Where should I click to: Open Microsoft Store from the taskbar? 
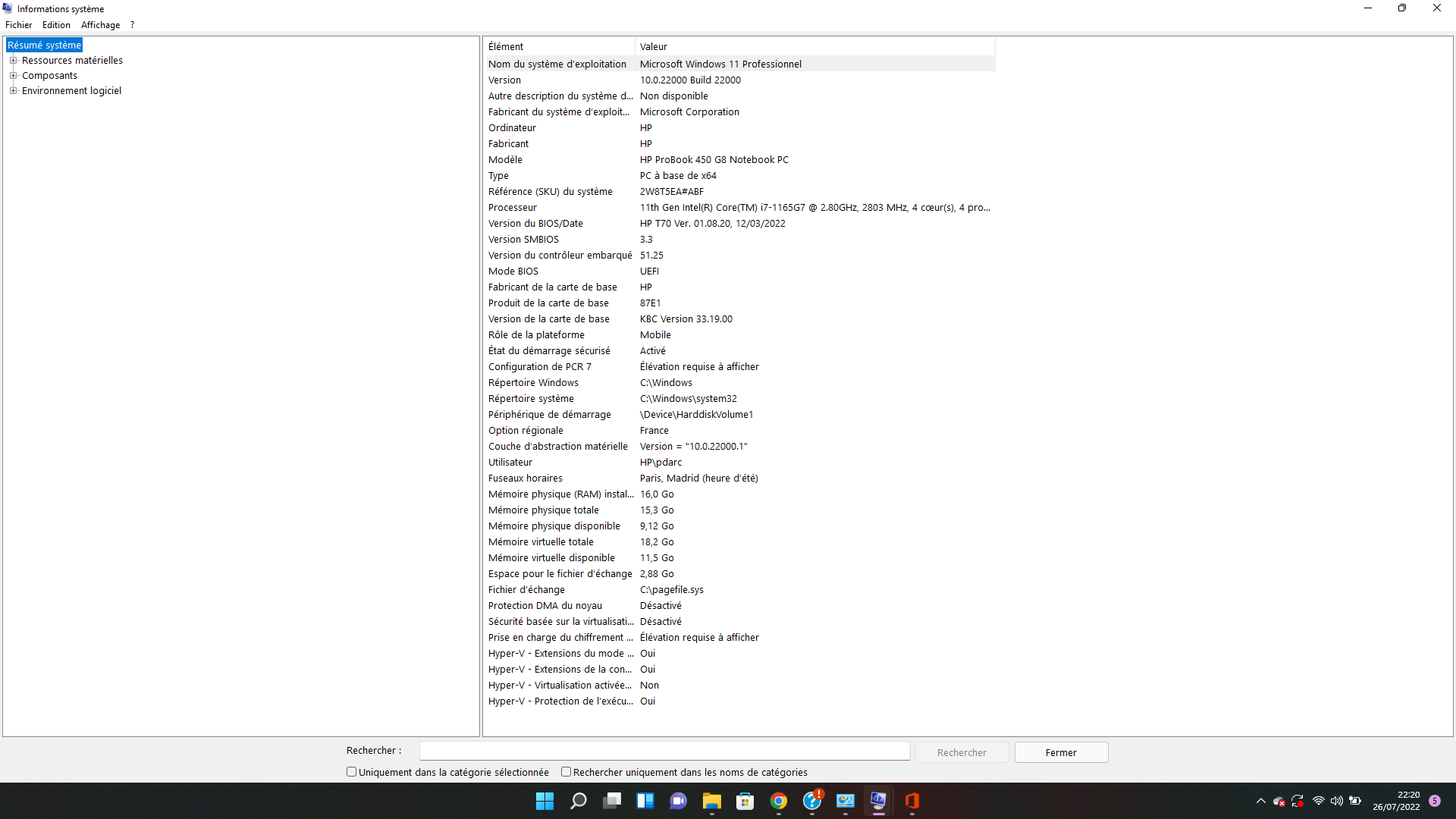click(745, 801)
